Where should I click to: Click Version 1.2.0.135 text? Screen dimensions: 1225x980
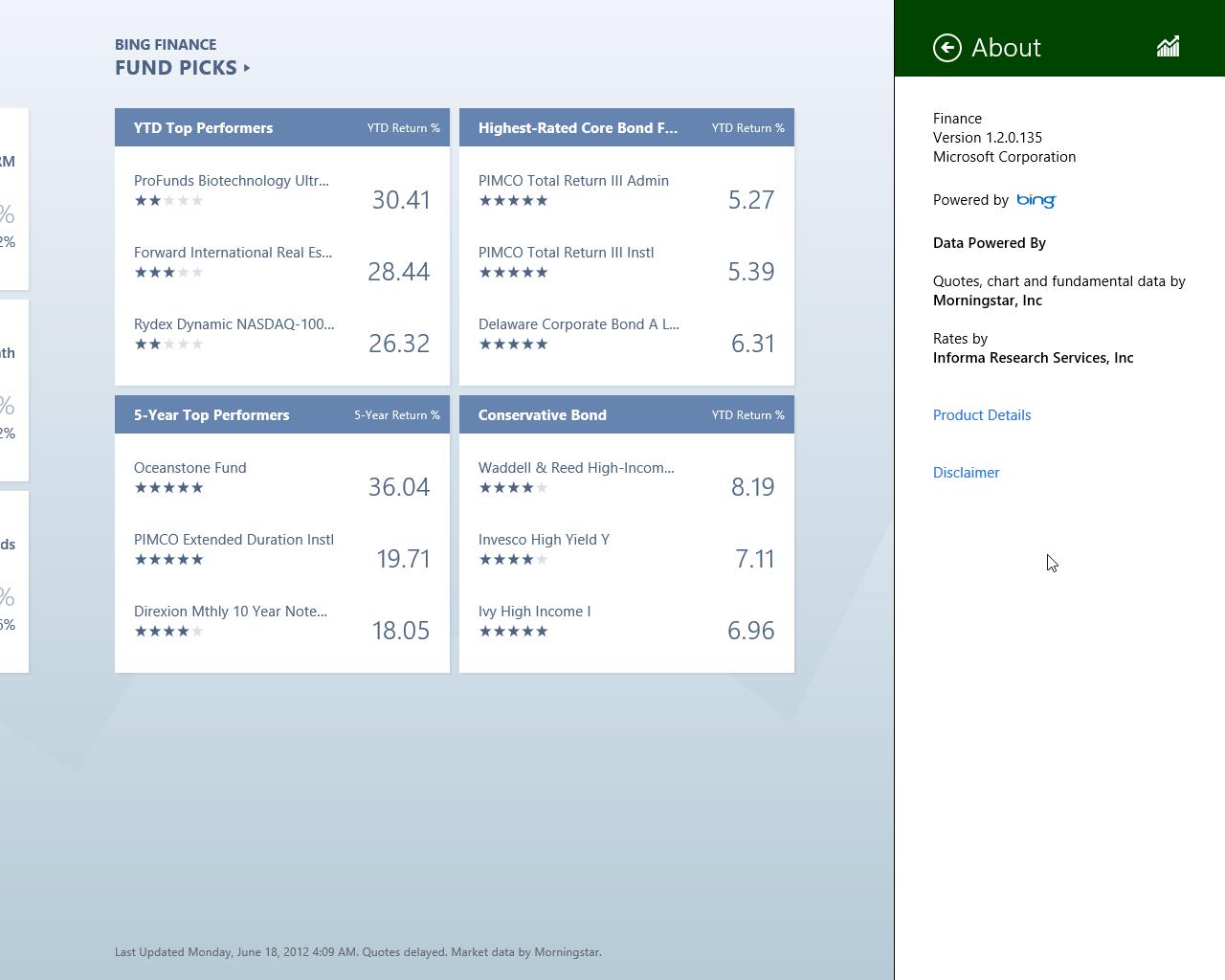pos(988,138)
